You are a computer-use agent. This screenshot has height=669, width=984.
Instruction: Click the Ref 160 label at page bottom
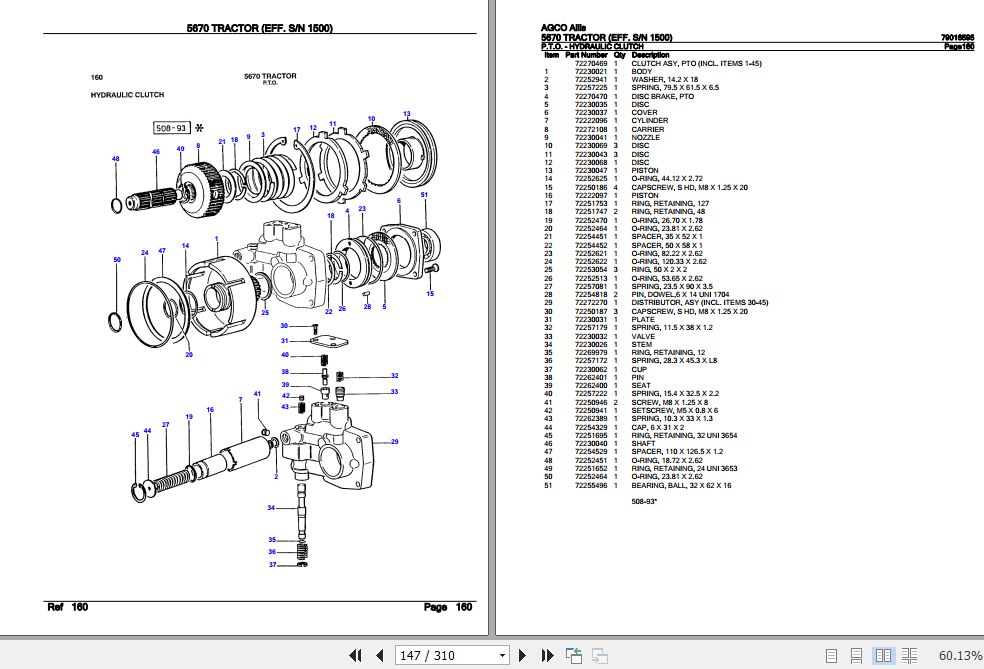pyautogui.click(x=66, y=606)
